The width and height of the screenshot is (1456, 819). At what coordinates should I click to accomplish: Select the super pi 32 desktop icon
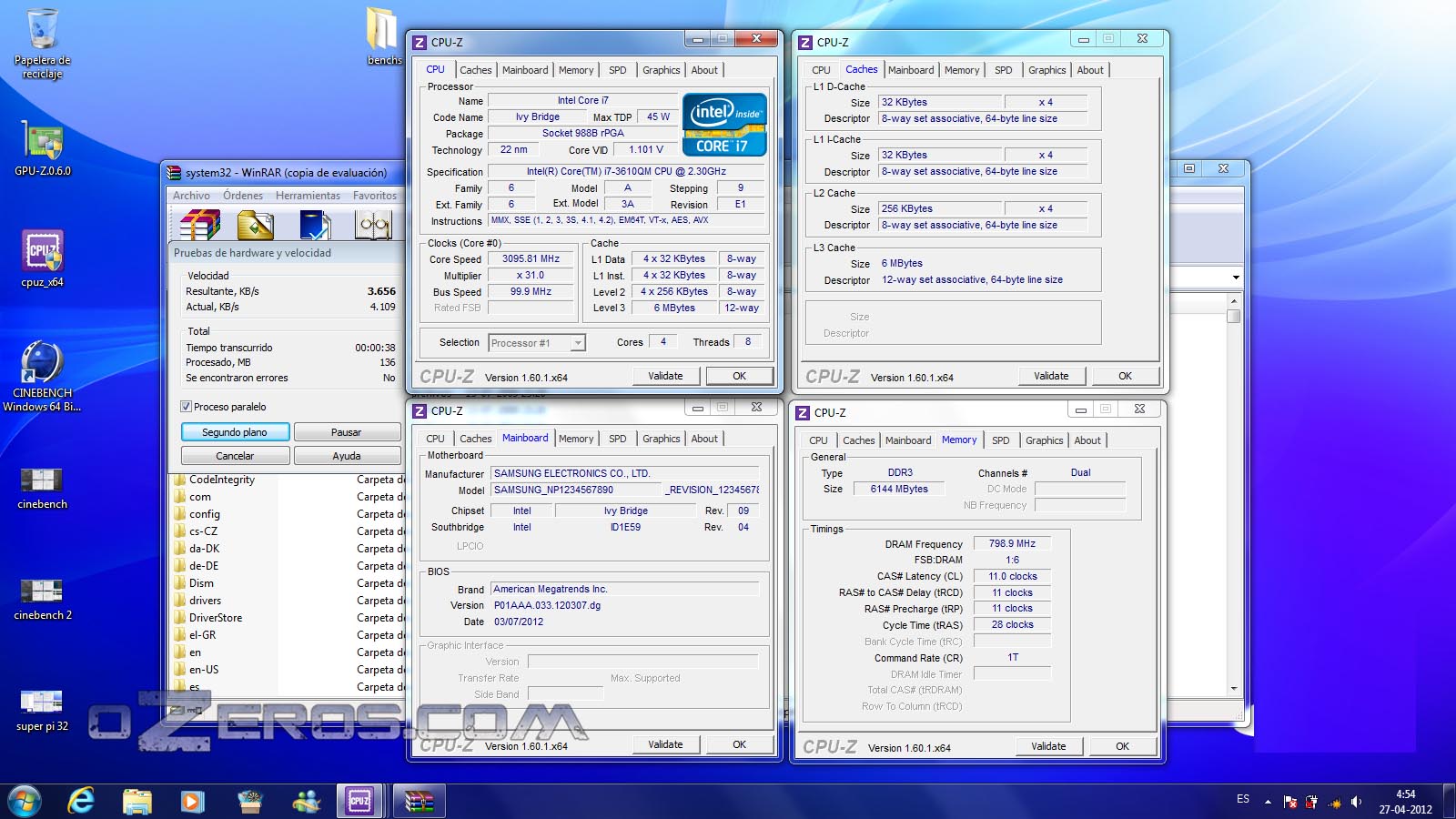pyautogui.click(x=42, y=711)
